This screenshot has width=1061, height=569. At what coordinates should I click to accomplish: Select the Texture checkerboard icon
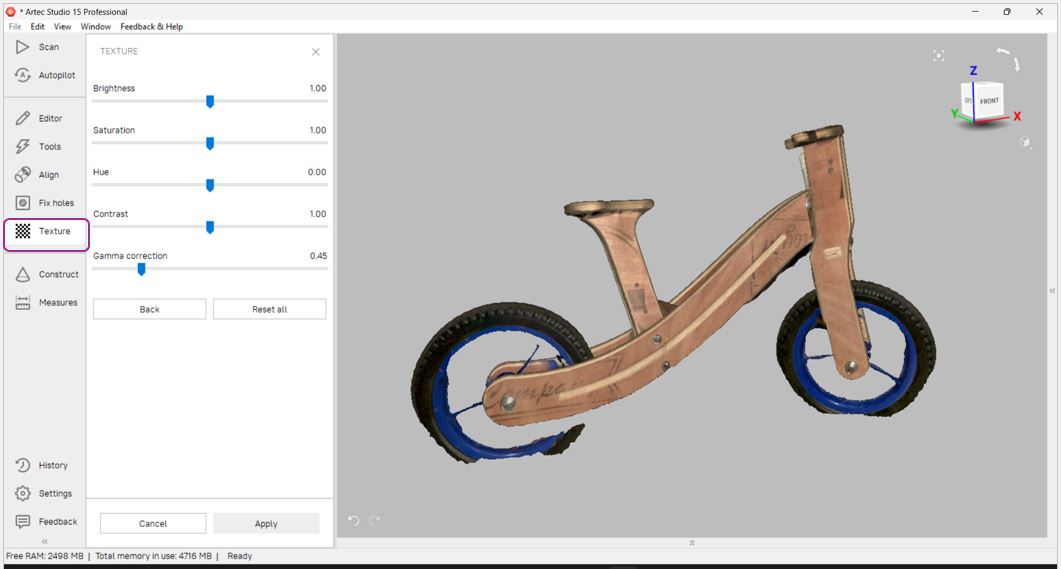(23, 231)
